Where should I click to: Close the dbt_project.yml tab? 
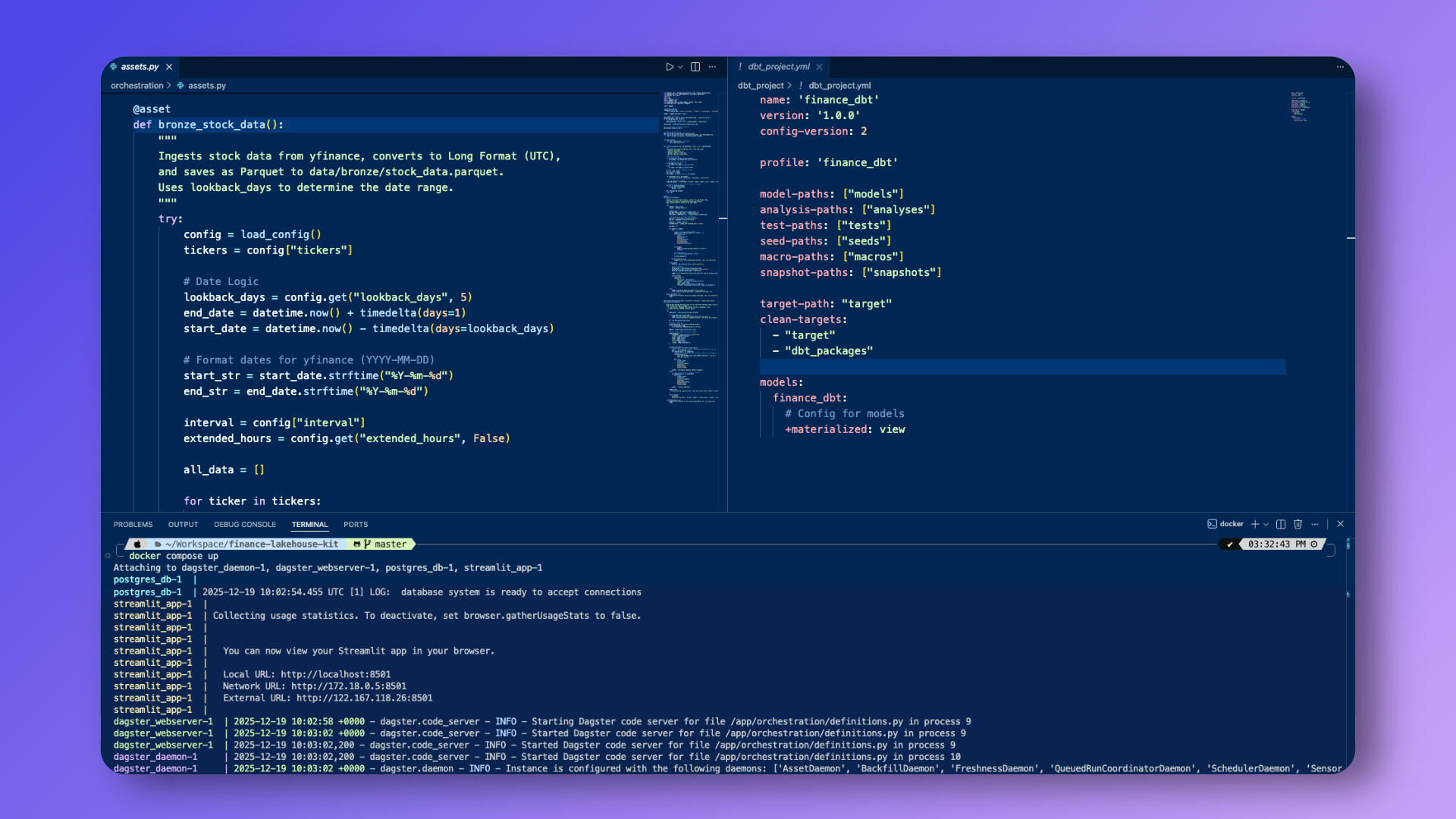point(820,67)
